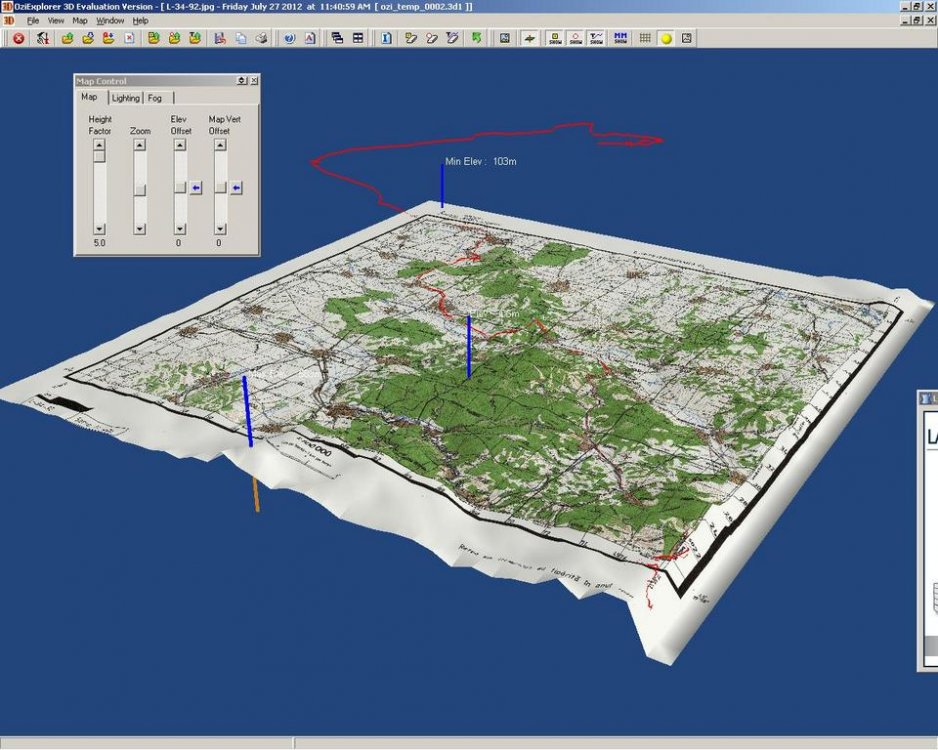This screenshot has height=750, width=938.
Task: Open the Map menu
Action: click(80, 20)
